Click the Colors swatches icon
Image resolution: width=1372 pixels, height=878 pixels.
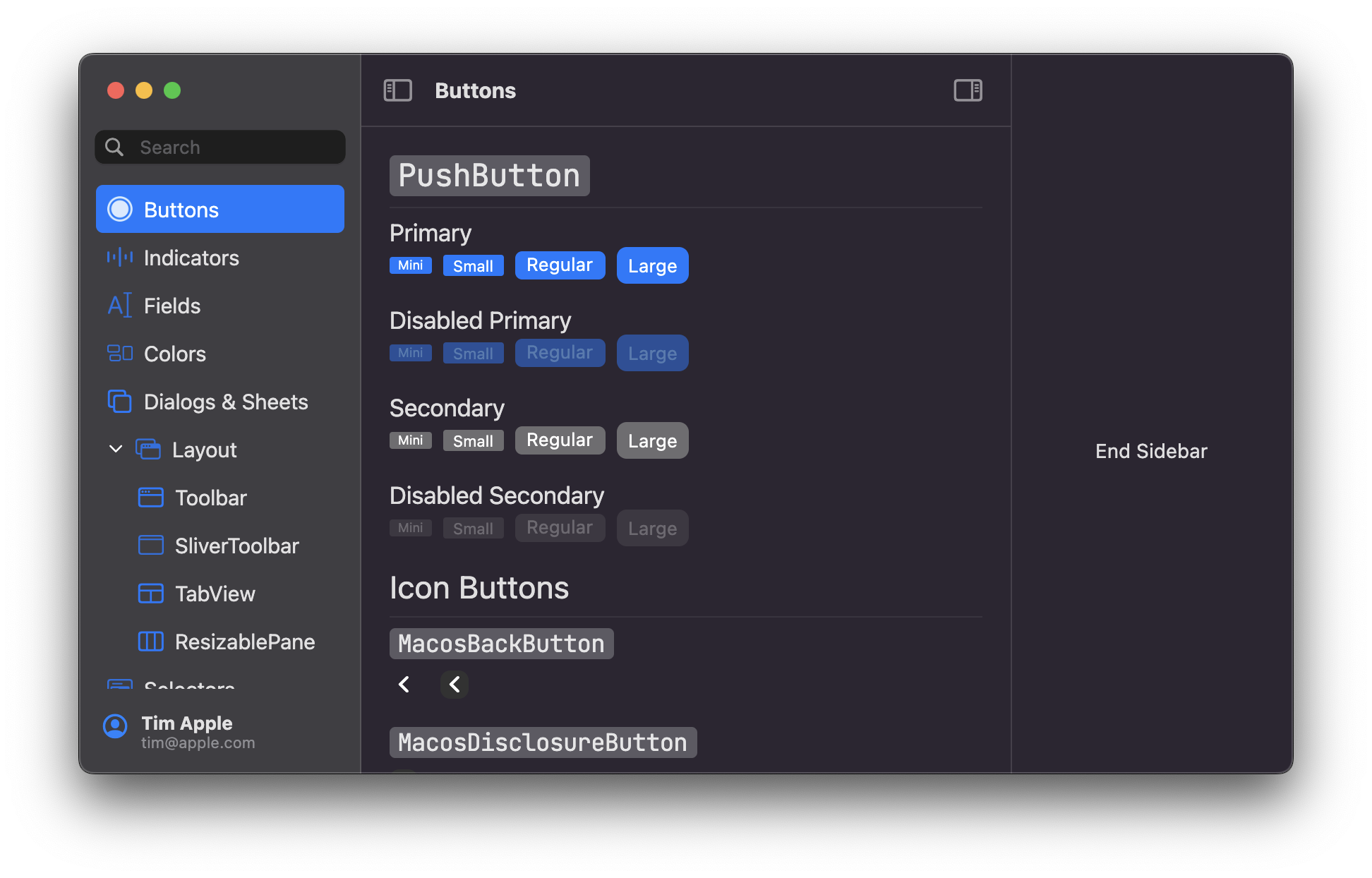(120, 354)
